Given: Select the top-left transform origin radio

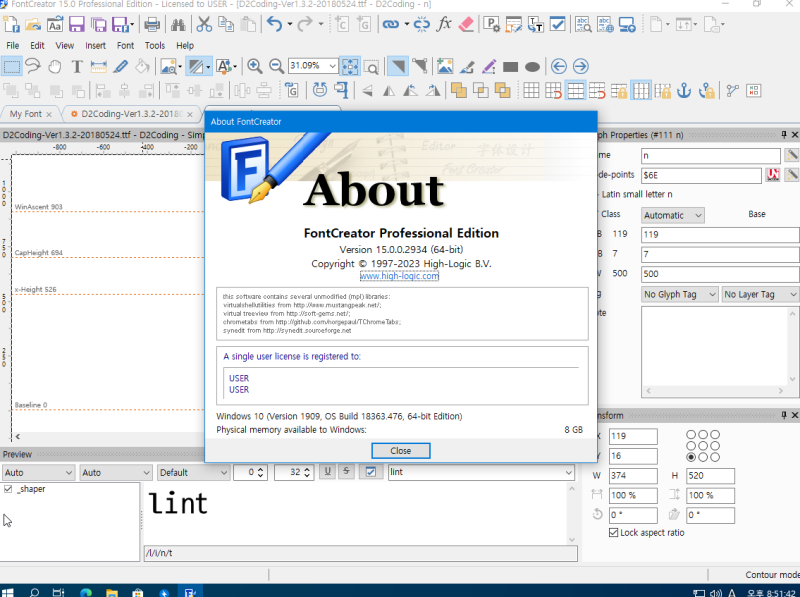Looking at the screenshot, I should click(x=691, y=435).
